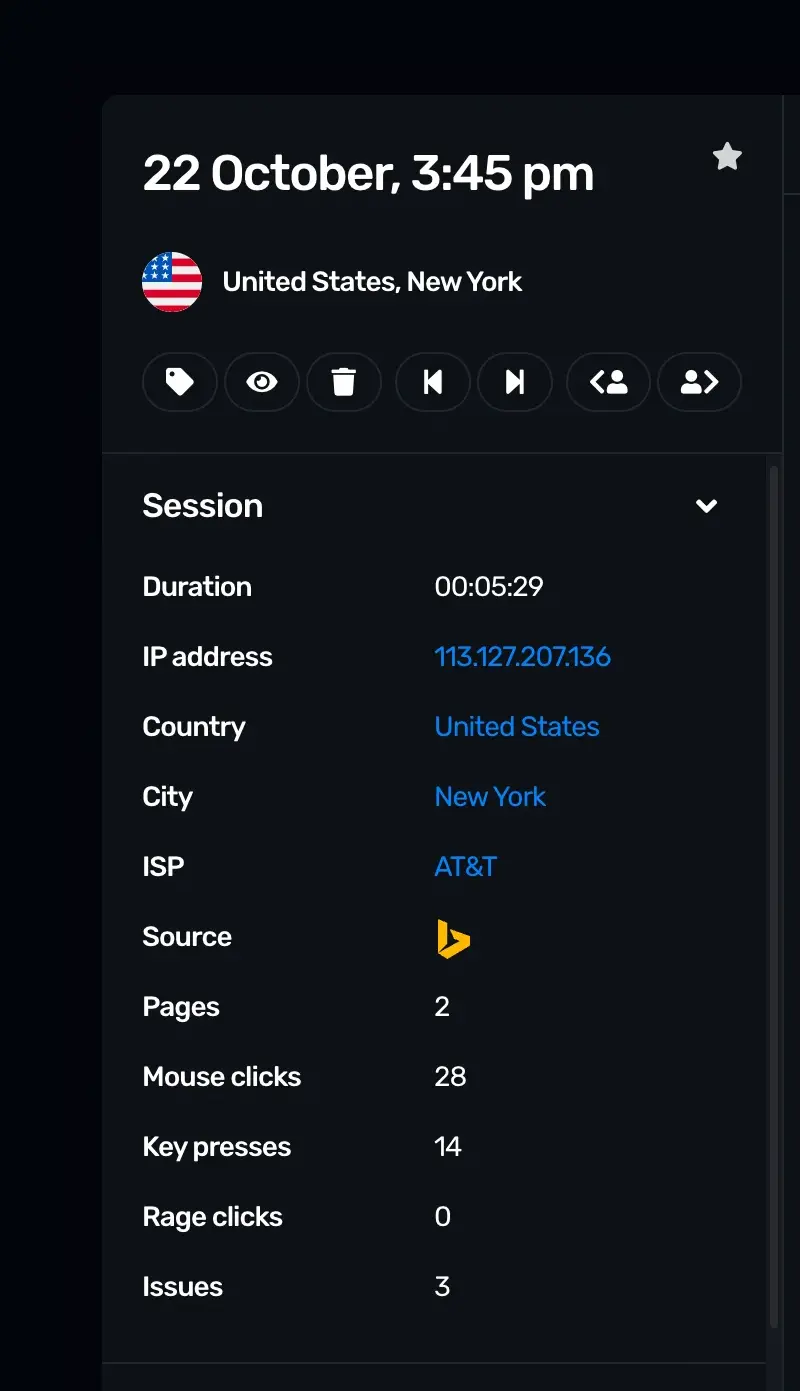Screen dimensions: 800x1391
Task: Select the tag icon to label this session
Action: (180, 382)
